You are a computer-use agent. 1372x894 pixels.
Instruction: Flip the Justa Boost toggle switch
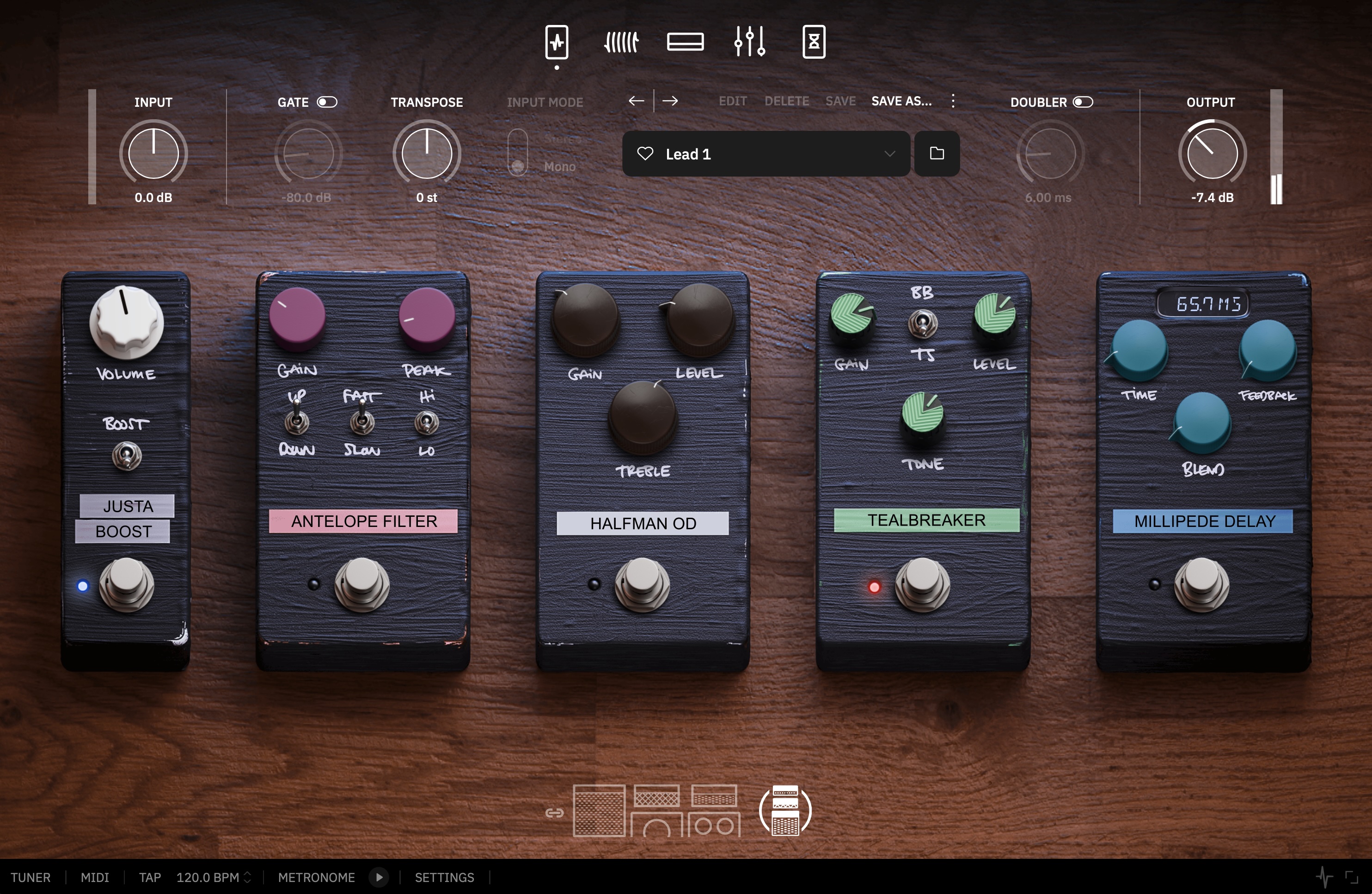[x=127, y=456]
